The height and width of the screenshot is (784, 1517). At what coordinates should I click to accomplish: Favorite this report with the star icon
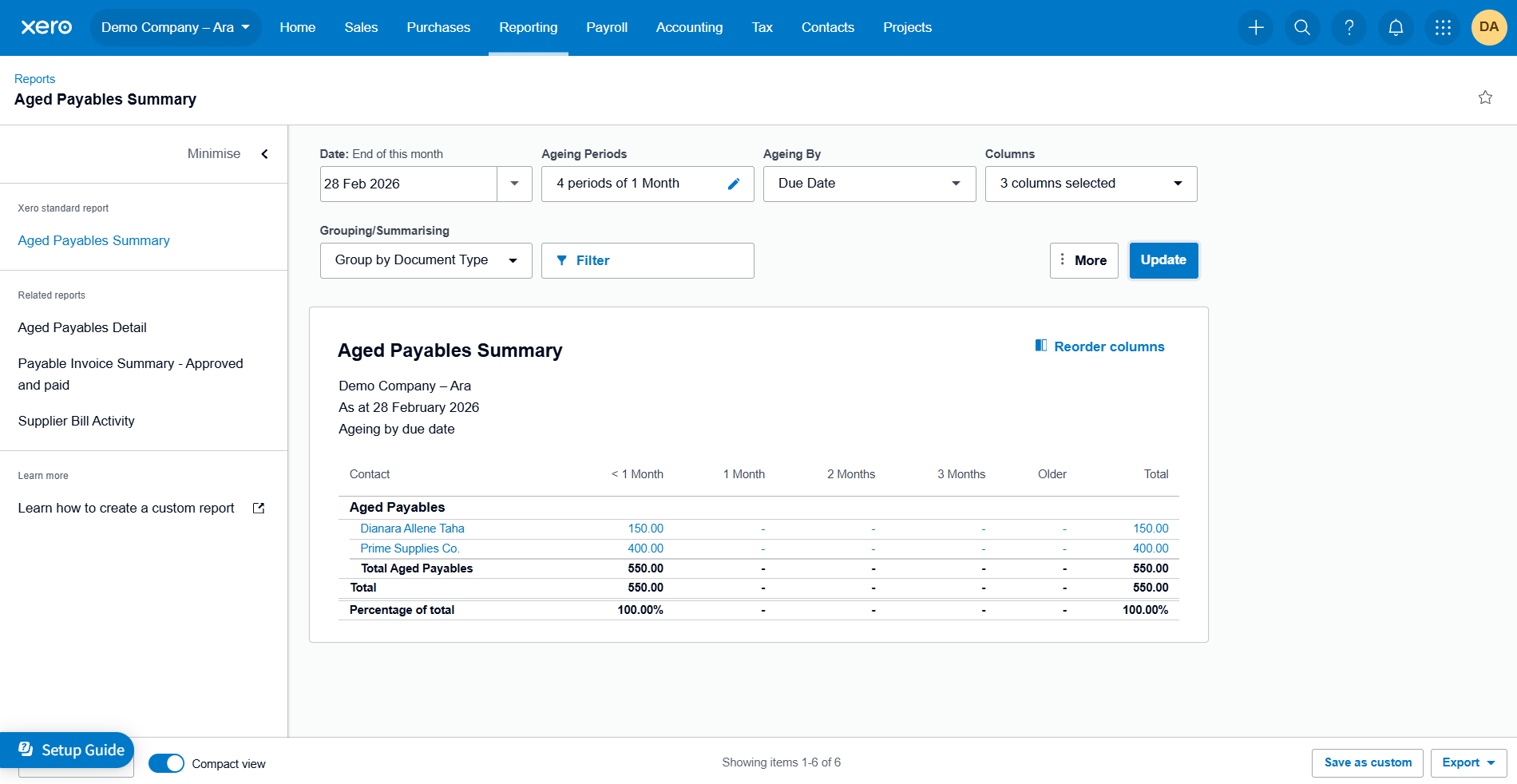pyautogui.click(x=1485, y=97)
